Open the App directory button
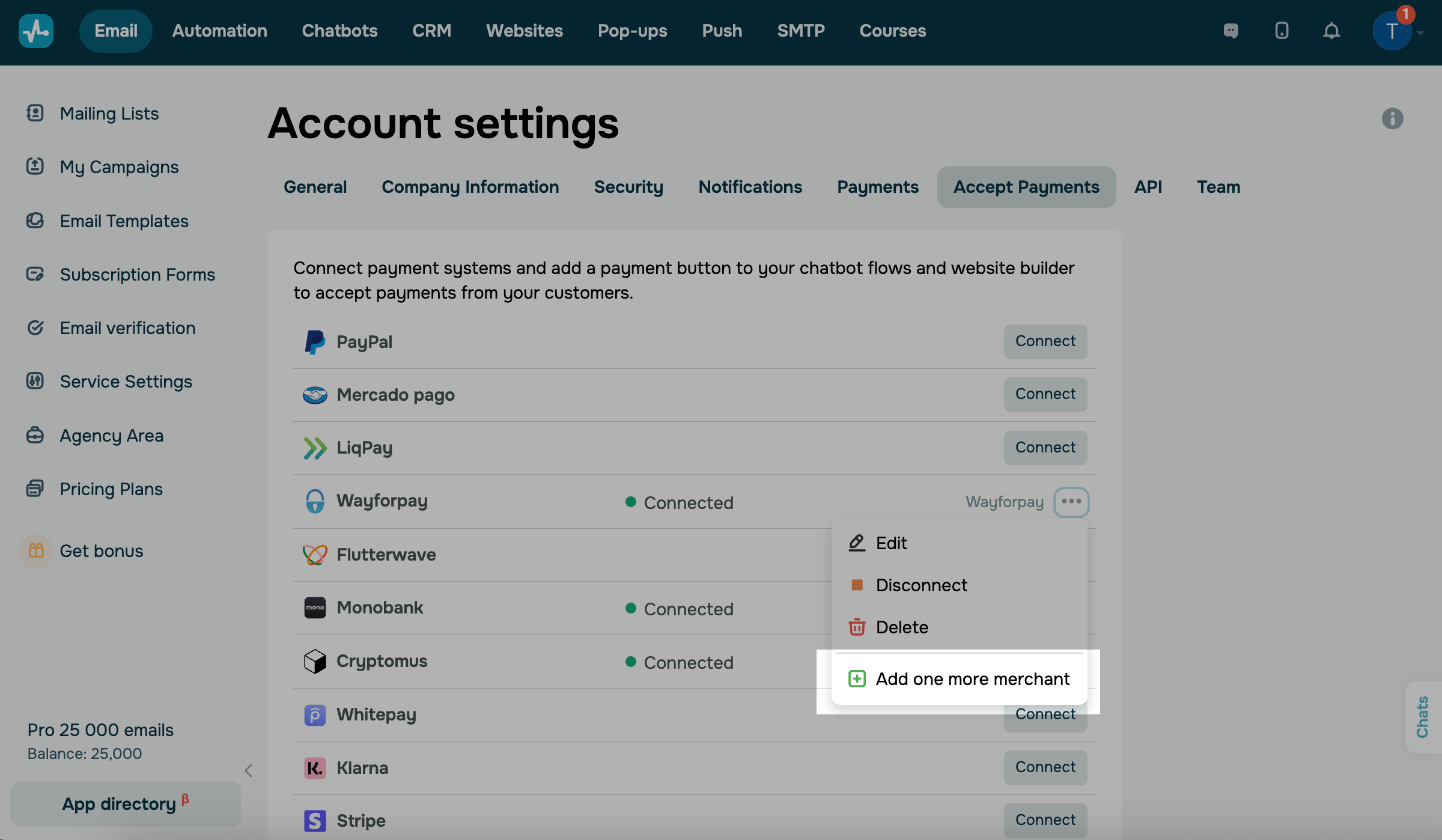This screenshot has height=840, width=1442. pyautogui.click(x=126, y=804)
